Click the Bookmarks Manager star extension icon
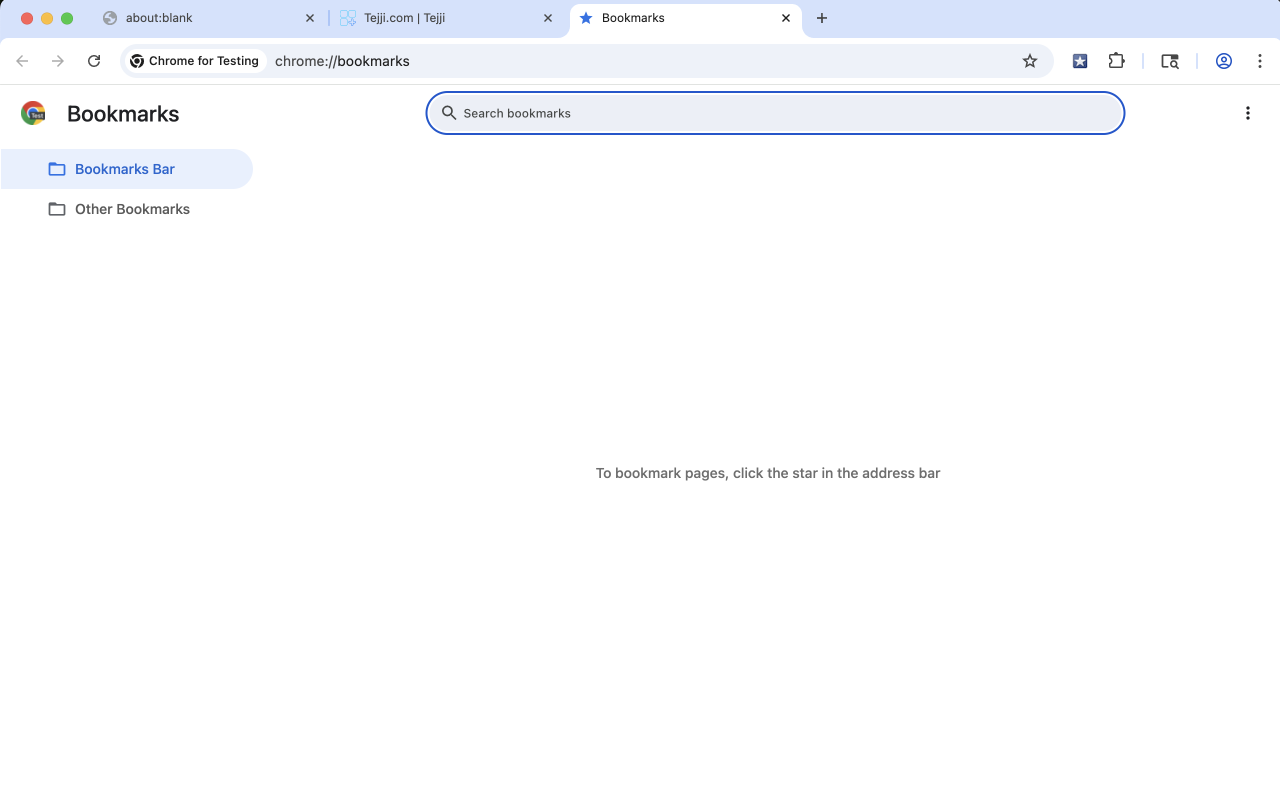Screen dimensions: 1280x800 [1080, 61]
